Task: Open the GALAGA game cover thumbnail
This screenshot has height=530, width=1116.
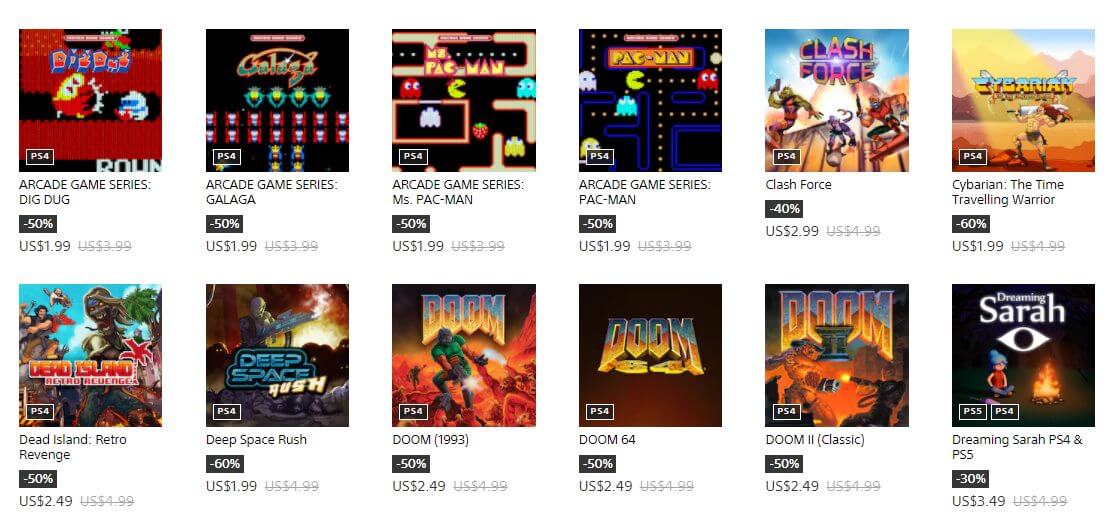Action: pyautogui.click(x=278, y=100)
